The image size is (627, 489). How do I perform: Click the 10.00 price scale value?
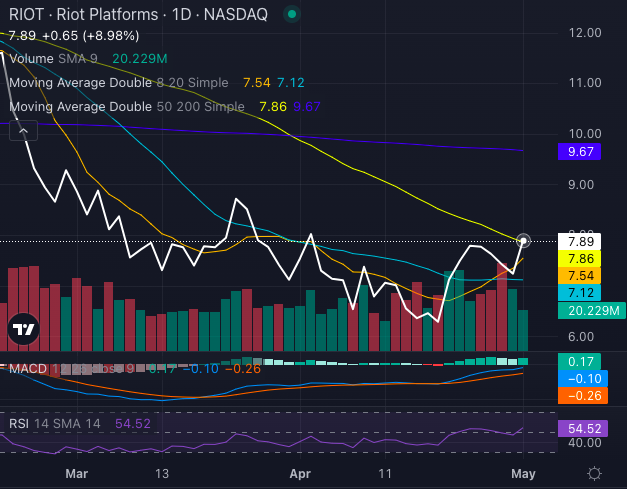(x=585, y=134)
